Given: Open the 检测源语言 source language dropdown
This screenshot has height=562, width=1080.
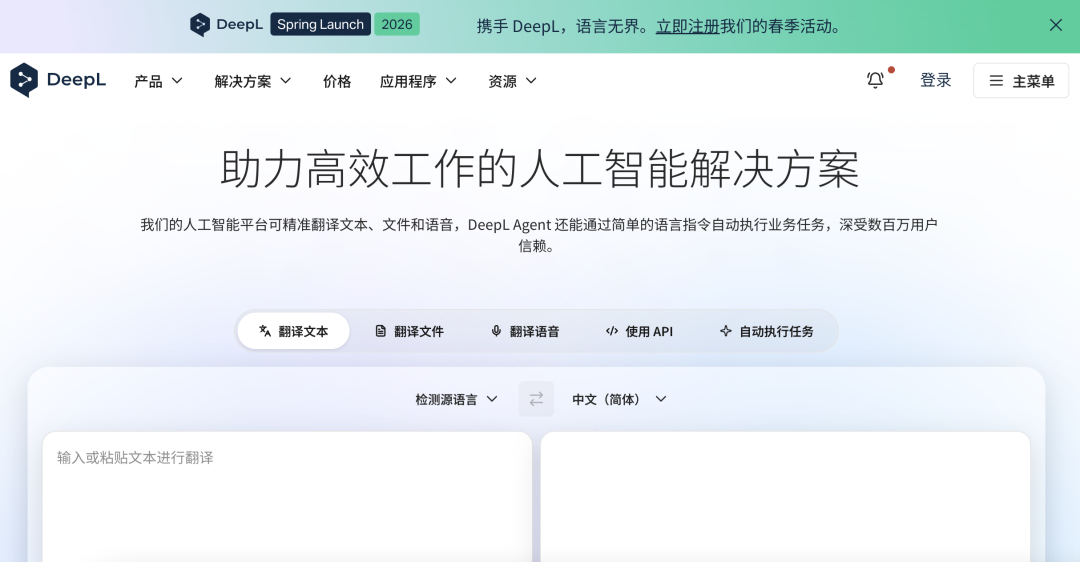Looking at the screenshot, I should click(456, 399).
